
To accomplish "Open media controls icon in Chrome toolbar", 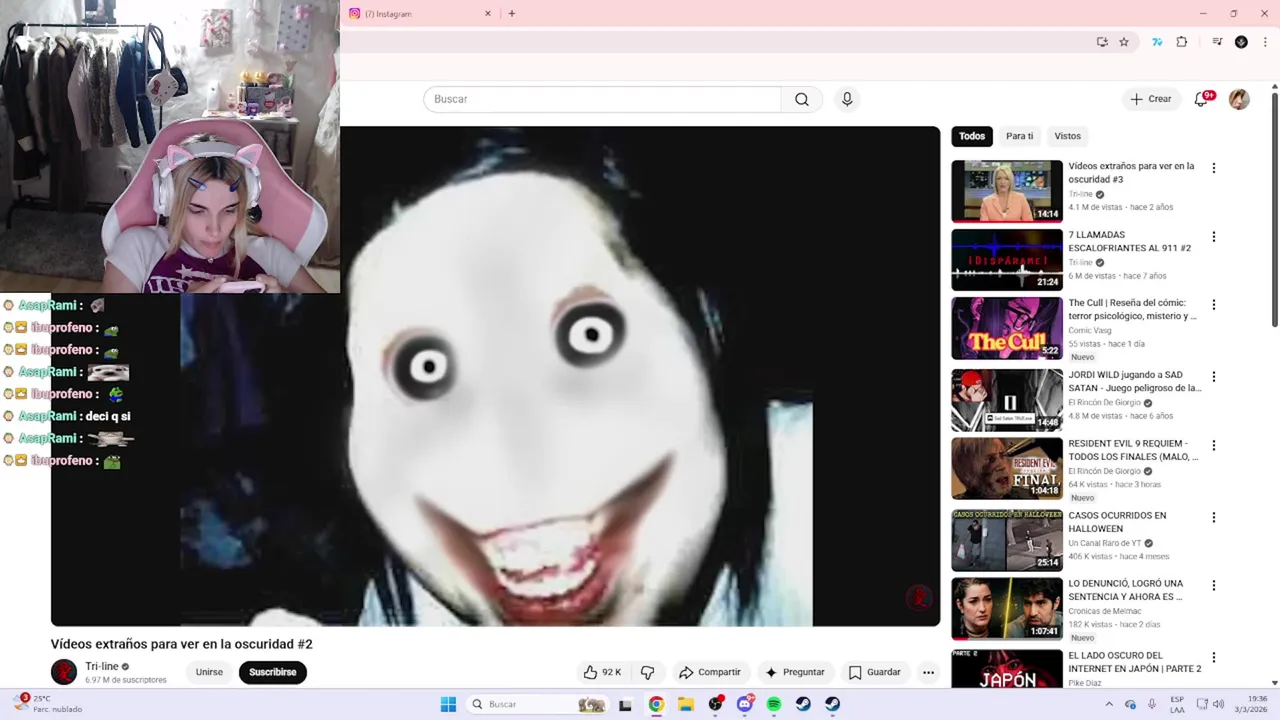I will [x=1217, y=42].
